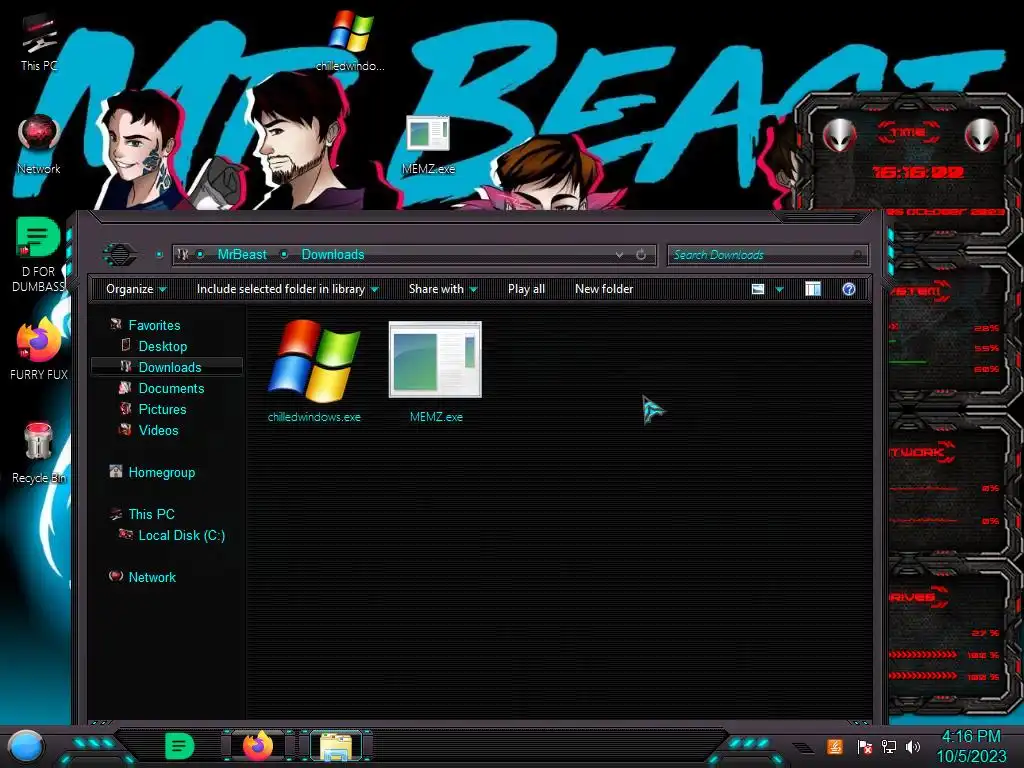The width and height of the screenshot is (1024, 768).
Task: Open Videos in navigation pane
Action: (159, 430)
